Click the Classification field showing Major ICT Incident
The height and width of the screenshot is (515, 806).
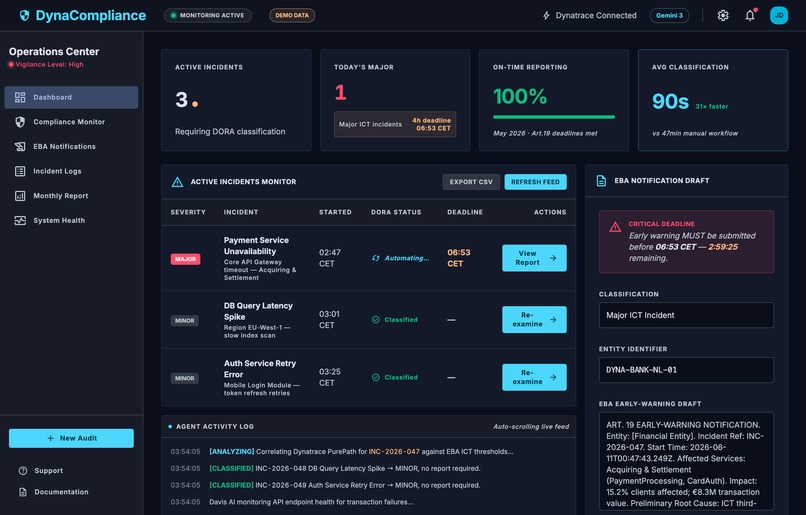click(x=686, y=315)
